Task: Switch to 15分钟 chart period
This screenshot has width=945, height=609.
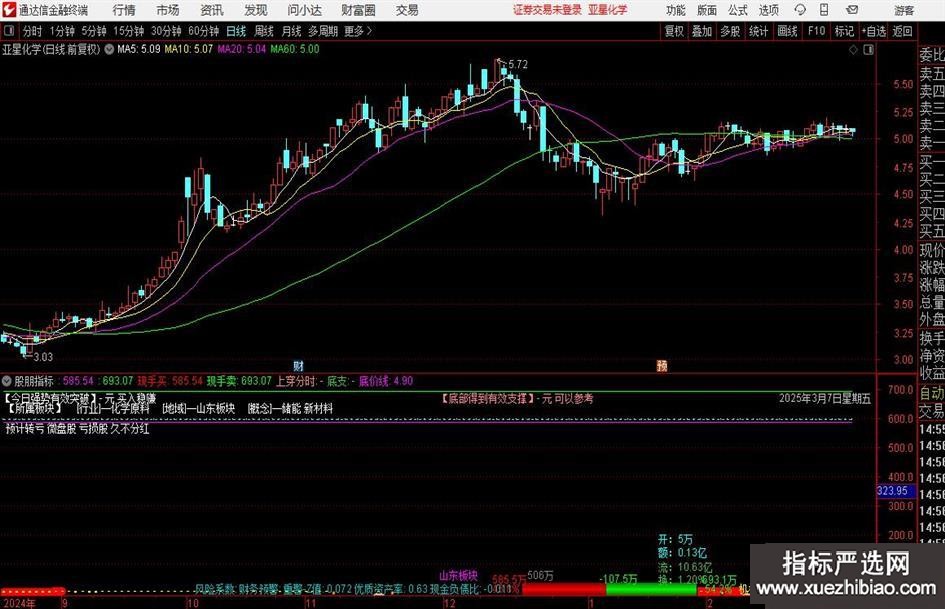Action: tap(129, 31)
